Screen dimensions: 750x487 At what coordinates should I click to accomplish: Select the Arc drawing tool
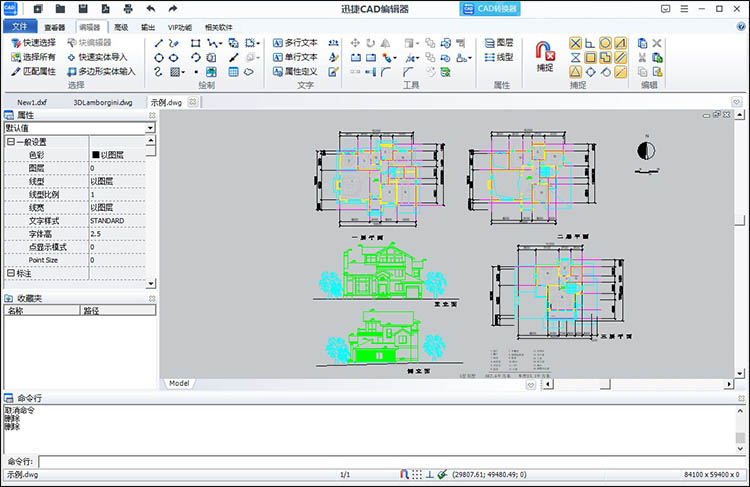click(196, 58)
